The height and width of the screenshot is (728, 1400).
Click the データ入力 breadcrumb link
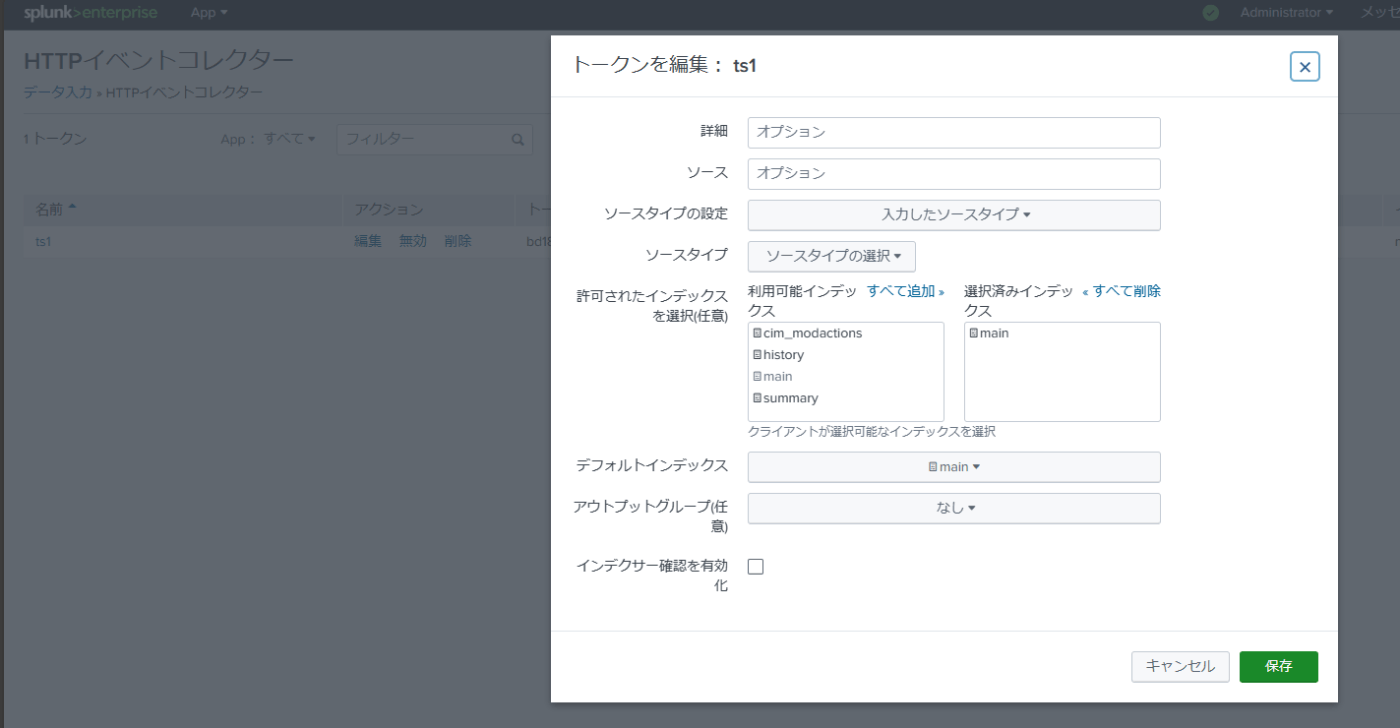coord(58,93)
